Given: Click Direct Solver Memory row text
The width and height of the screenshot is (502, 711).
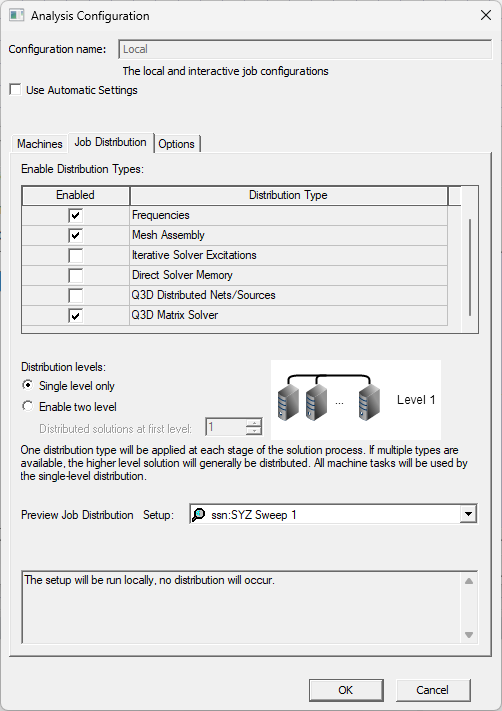Looking at the screenshot, I should (182, 275).
